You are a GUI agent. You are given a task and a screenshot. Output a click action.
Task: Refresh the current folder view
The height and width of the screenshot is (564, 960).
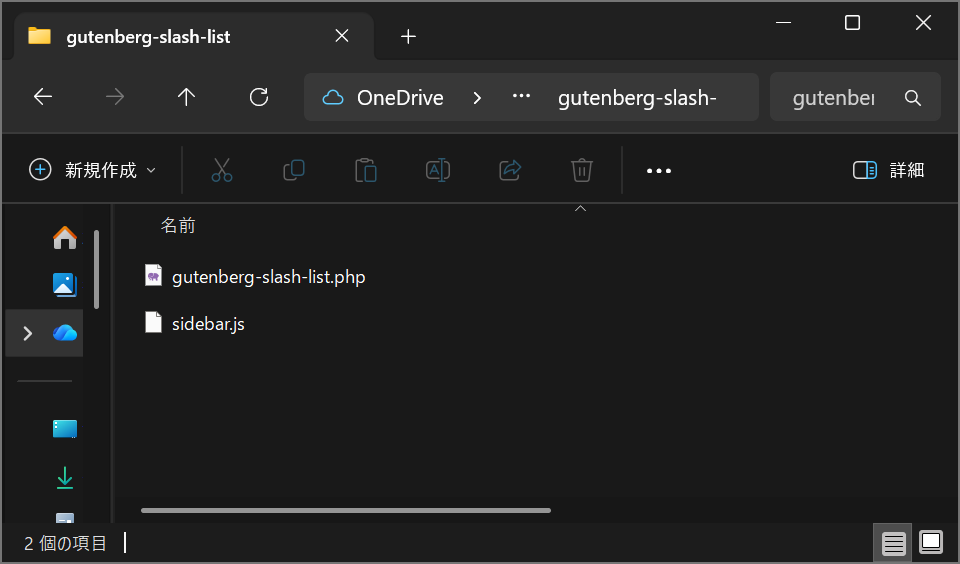(259, 97)
